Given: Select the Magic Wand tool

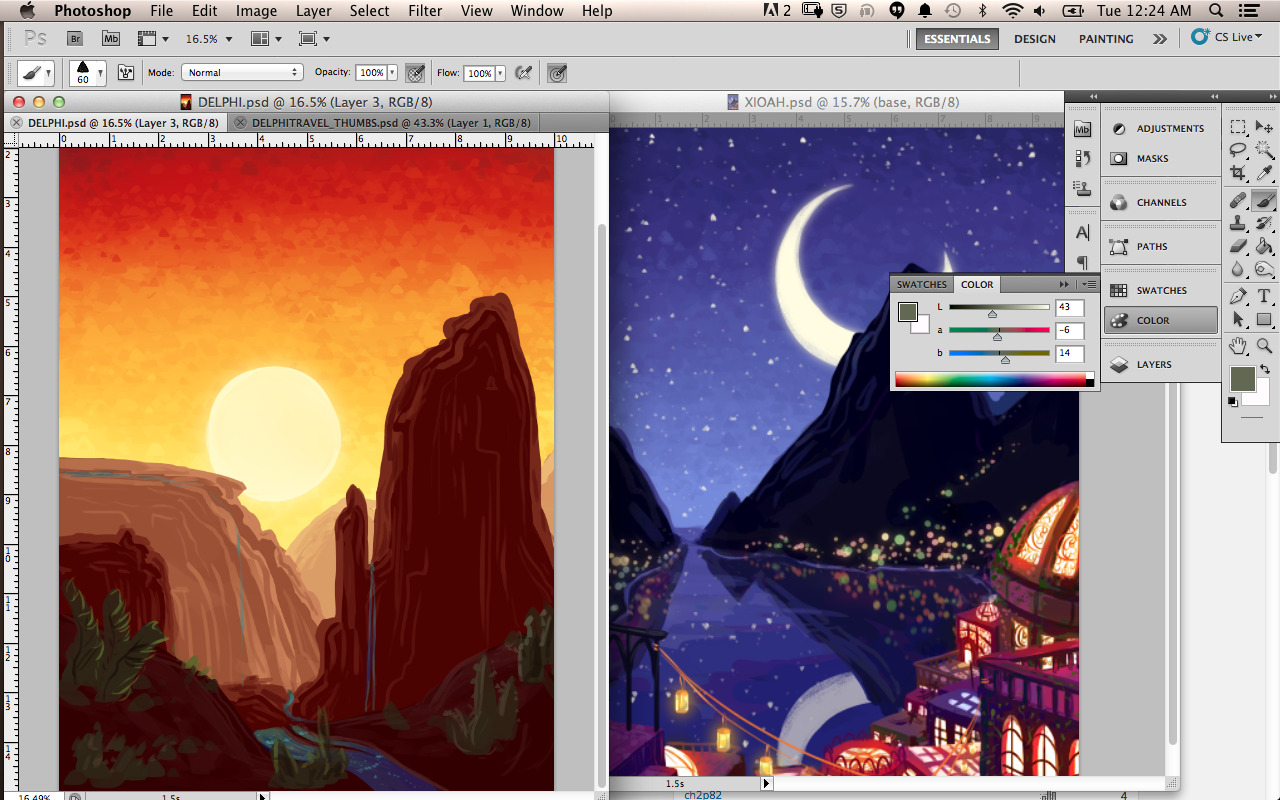Looking at the screenshot, I should click(1264, 150).
